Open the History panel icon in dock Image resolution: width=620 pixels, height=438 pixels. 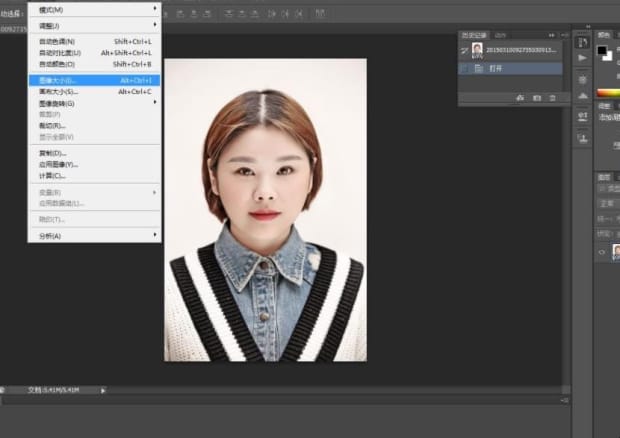pyautogui.click(x=582, y=41)
